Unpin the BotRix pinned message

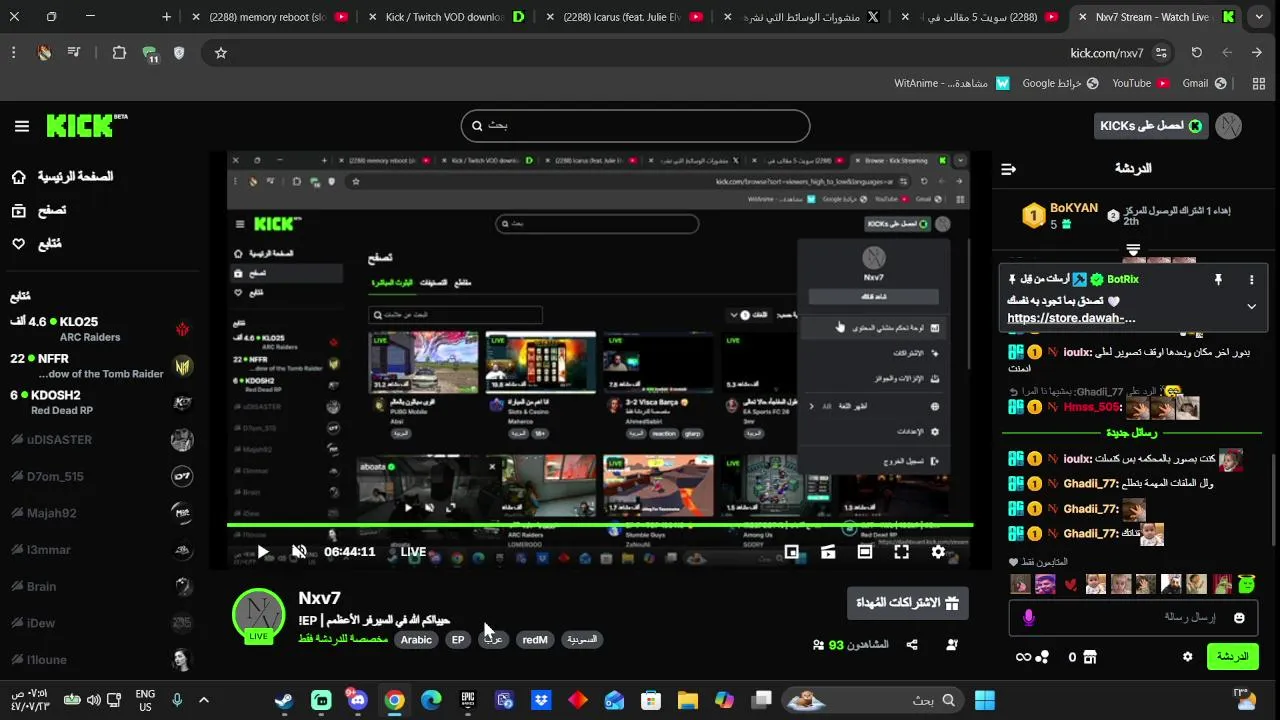click(x=1218, y=280)
